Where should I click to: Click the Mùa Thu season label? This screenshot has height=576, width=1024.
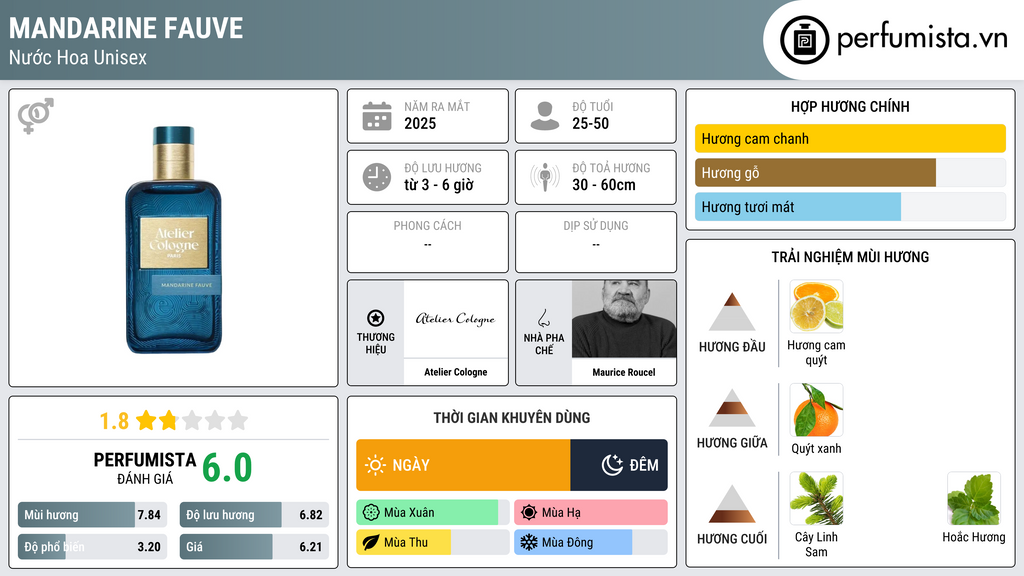pos(406,542)
